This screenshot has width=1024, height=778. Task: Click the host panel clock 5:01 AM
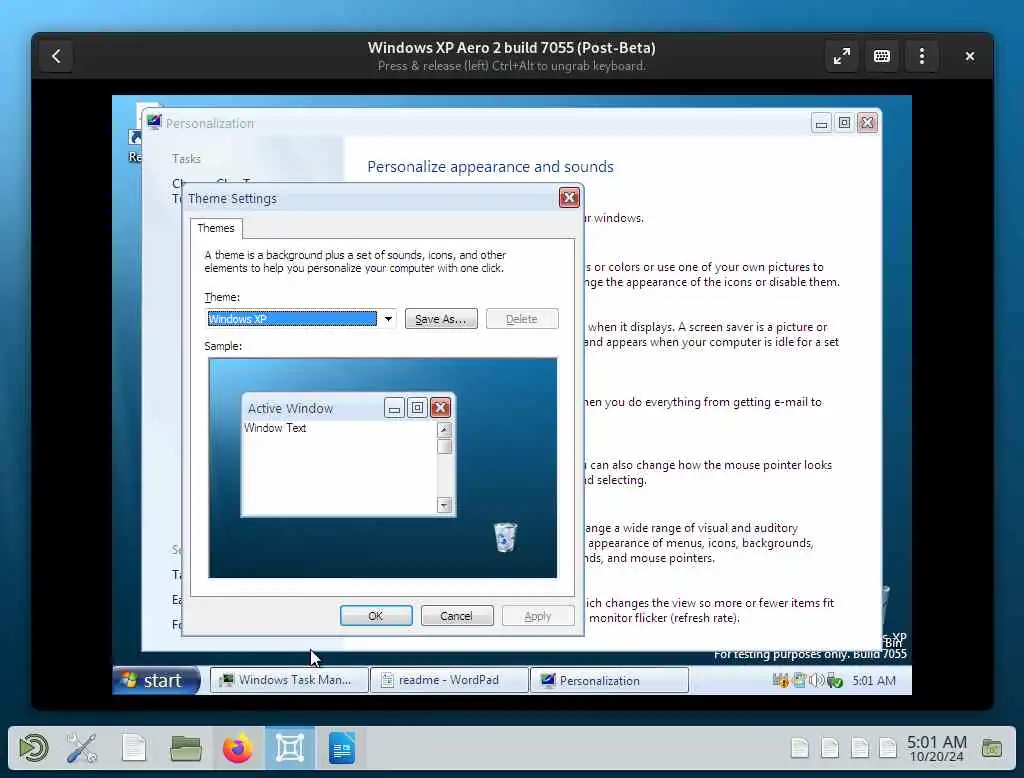coord(936,748)
